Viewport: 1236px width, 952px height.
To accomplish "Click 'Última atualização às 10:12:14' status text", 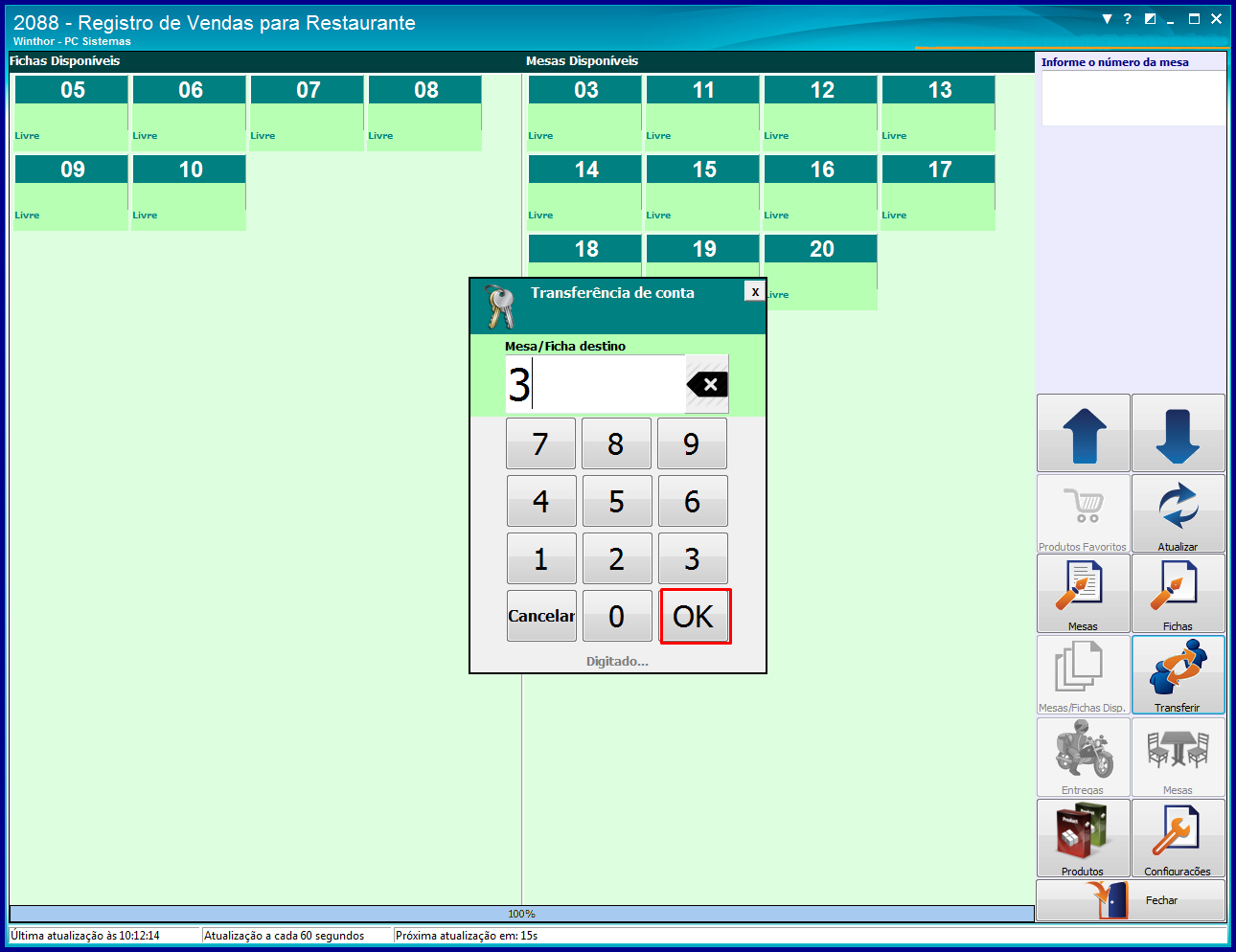I will pos(85,936).
